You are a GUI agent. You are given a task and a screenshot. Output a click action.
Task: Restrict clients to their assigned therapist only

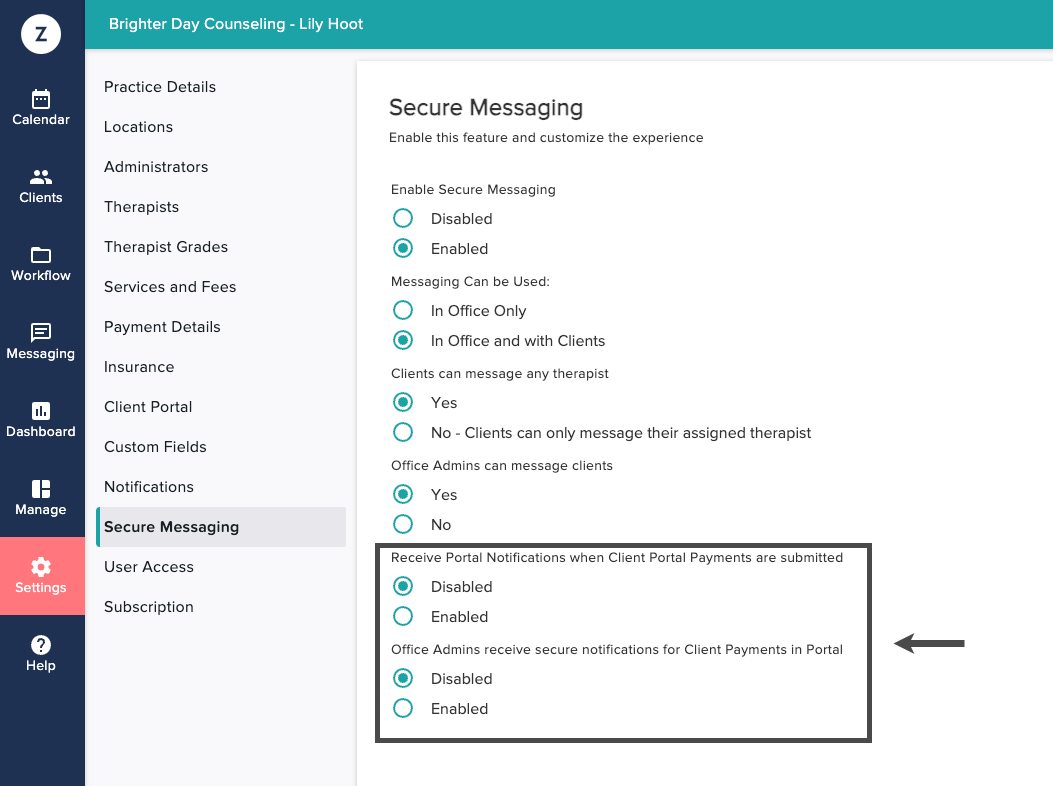tap(403, 433)
